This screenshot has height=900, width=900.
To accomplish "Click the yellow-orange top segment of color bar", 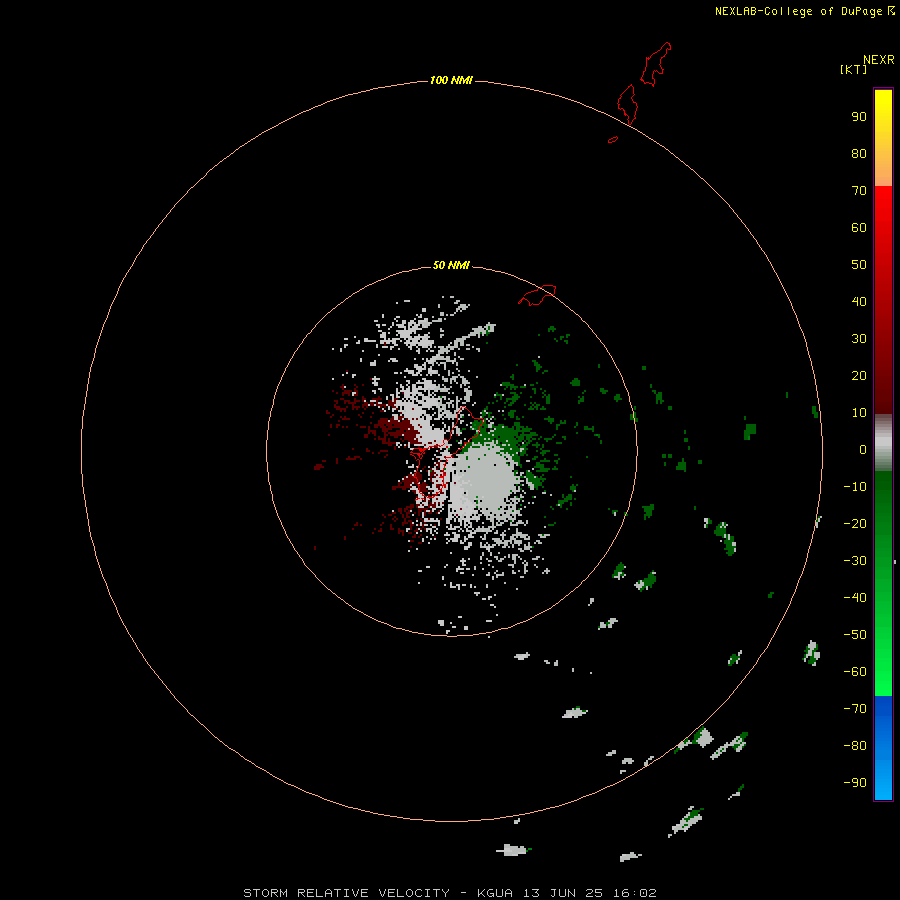I will coord(883,138).
